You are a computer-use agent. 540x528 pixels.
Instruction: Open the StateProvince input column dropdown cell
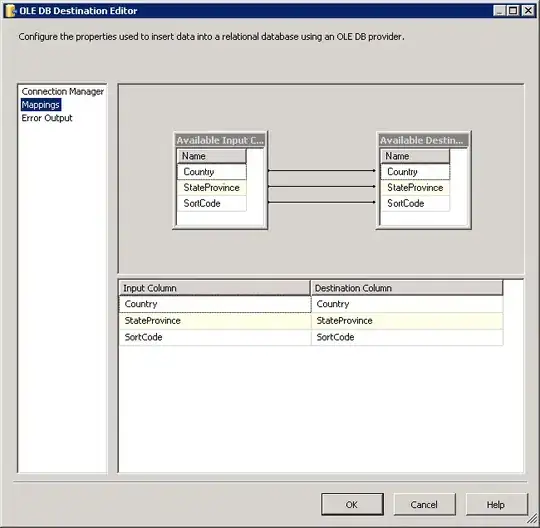click(x=215, y=321)
